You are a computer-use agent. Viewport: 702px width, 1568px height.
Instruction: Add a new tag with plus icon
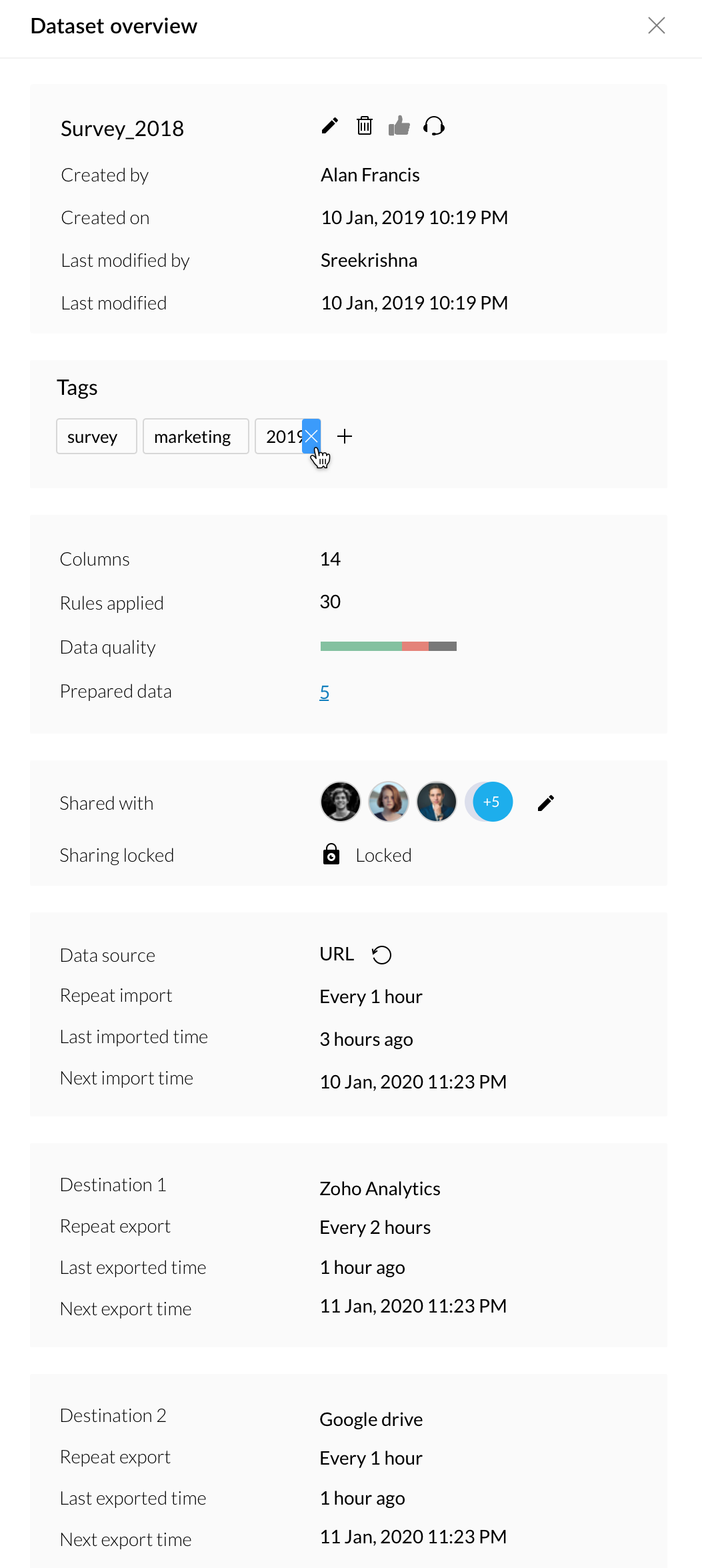pos(345,436)
